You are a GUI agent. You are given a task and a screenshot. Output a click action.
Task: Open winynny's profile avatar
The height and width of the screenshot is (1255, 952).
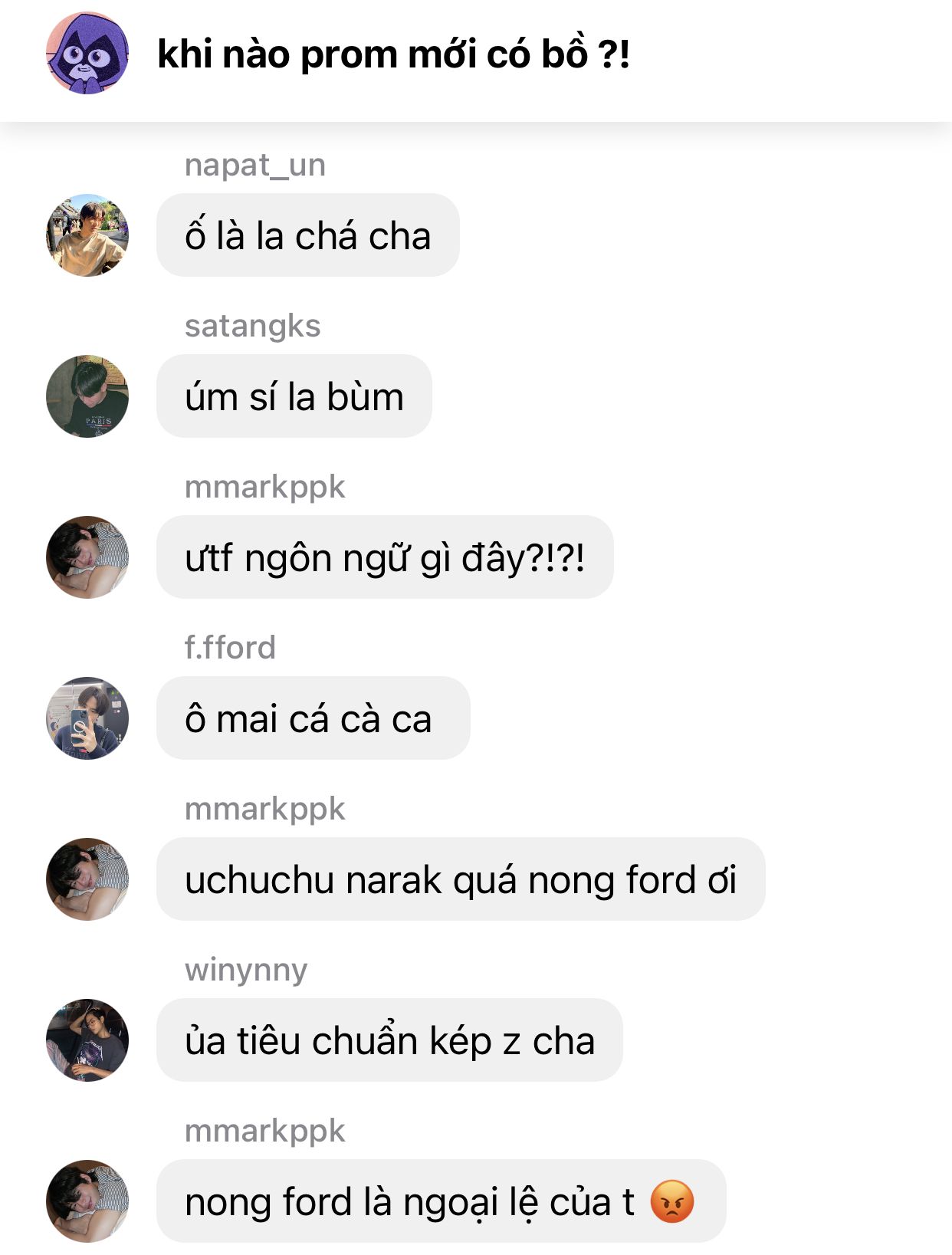tap(87, 1040)
